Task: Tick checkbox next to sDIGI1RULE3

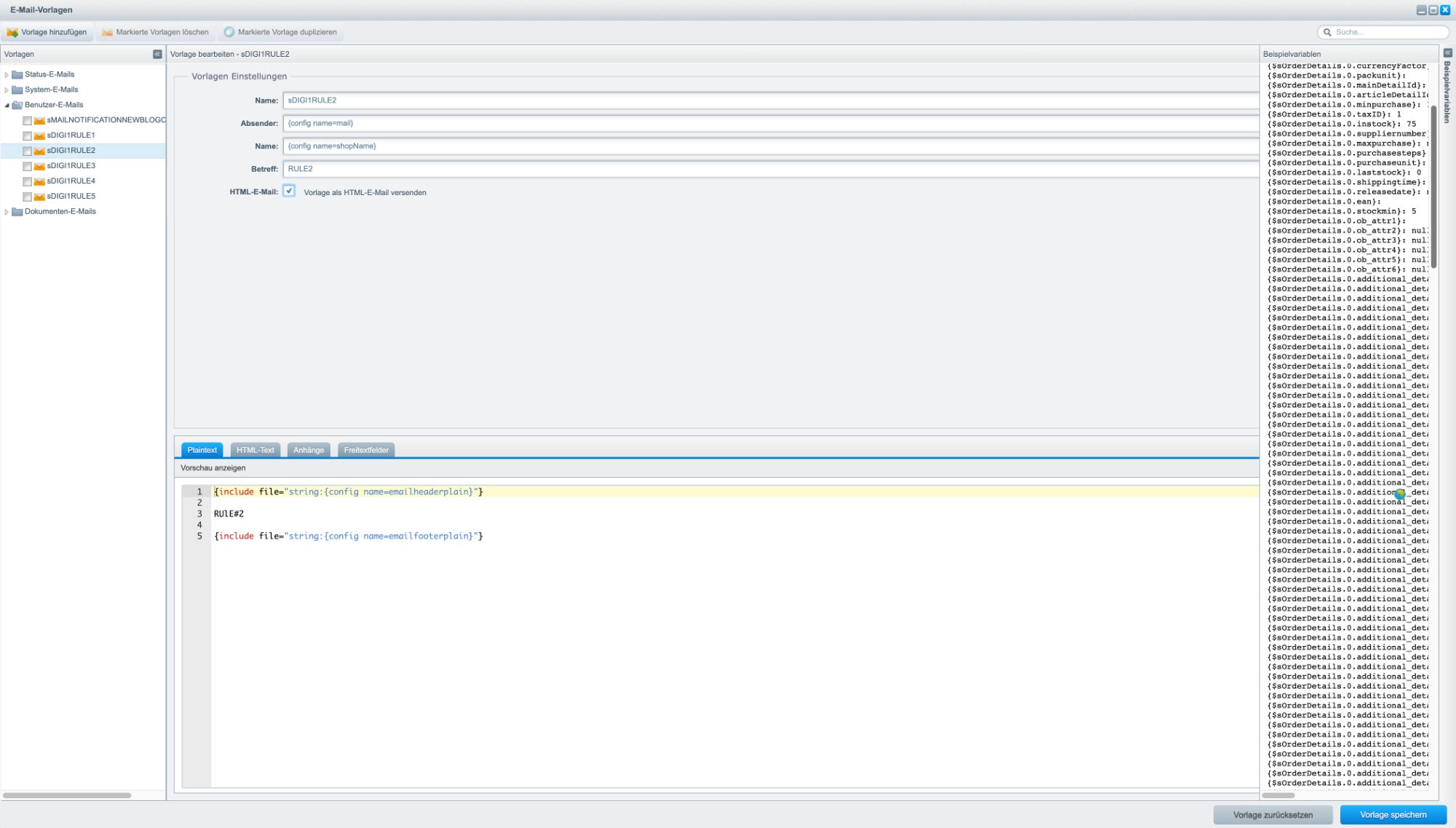Action: click(x=27, y=166)
